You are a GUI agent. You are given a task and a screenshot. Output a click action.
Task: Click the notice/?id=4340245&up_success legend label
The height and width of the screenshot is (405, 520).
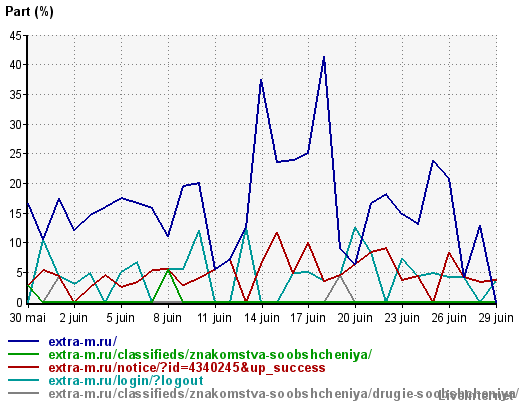click(x=187, y=367)
